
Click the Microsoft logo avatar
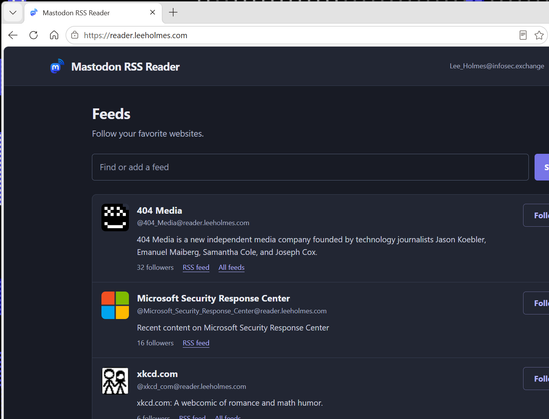click(x=115, y=305)
